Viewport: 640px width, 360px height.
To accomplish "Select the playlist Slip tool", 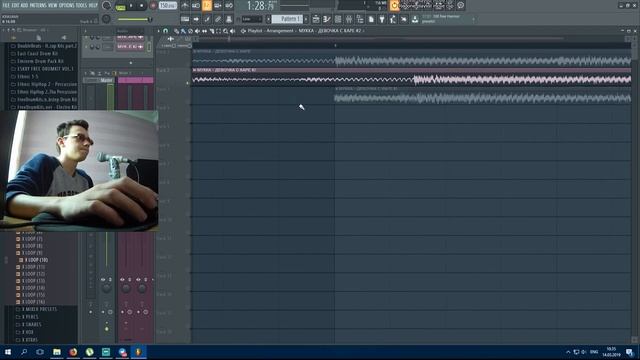I will coord(204,31).
